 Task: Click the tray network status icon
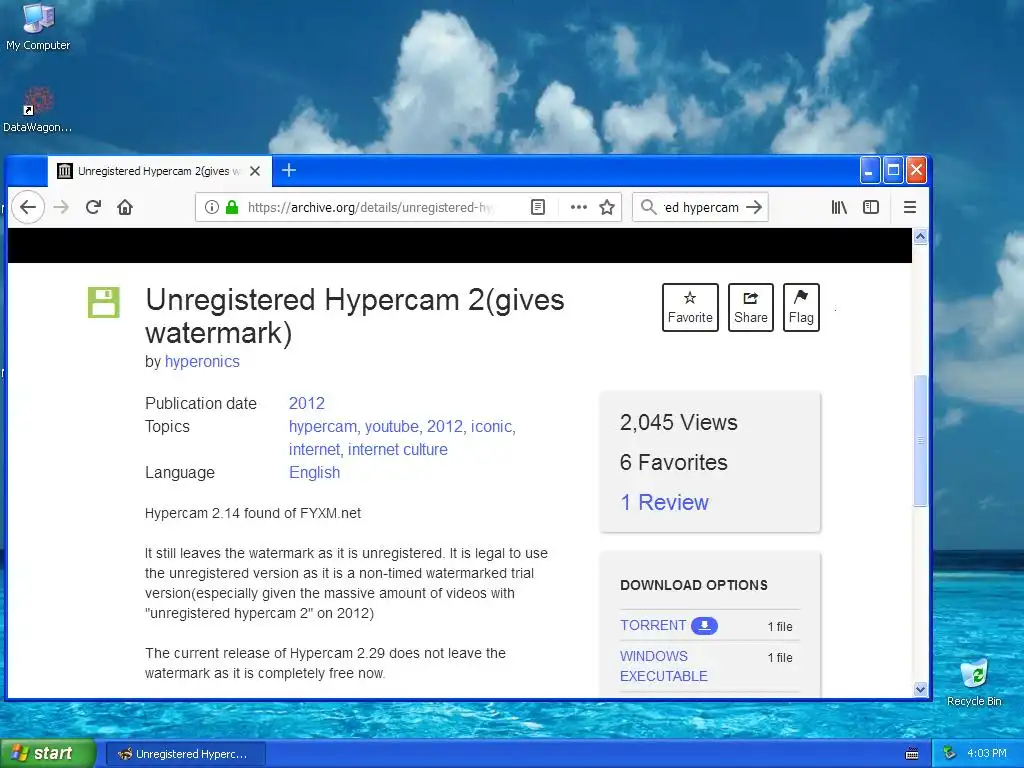click(x=950, y=754)
